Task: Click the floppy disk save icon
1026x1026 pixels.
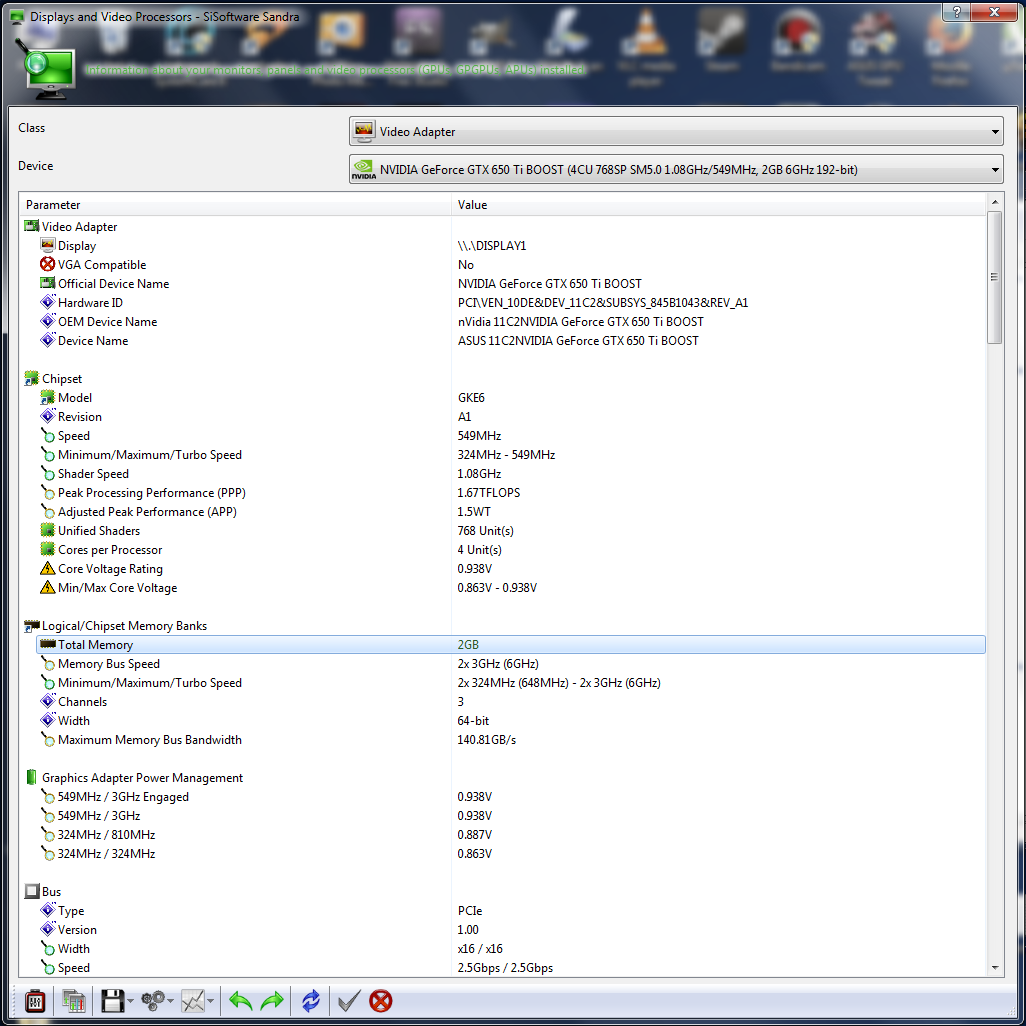Action: (x=111, y=1000)
